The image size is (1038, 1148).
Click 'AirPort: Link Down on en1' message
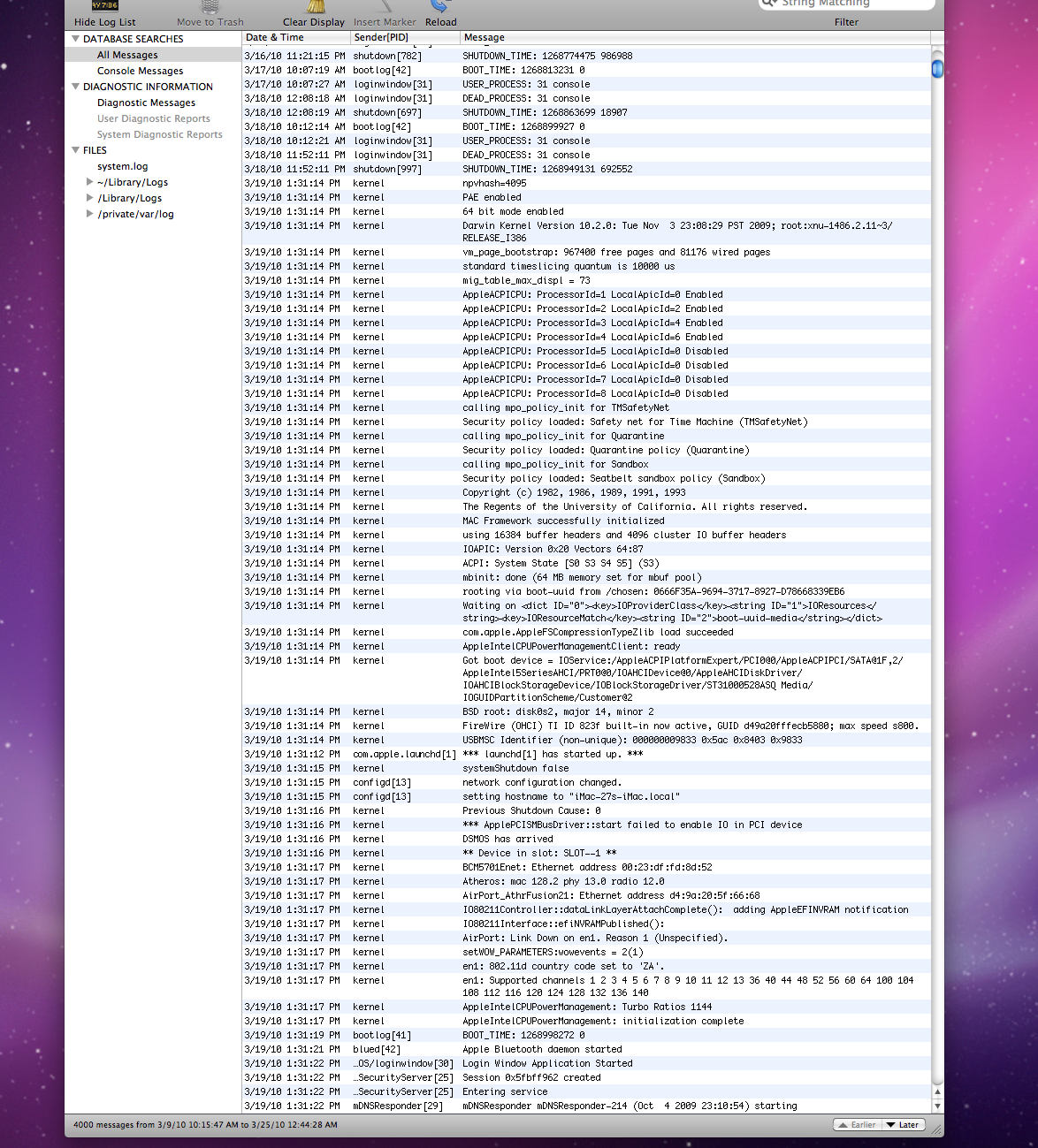[595, 938]
